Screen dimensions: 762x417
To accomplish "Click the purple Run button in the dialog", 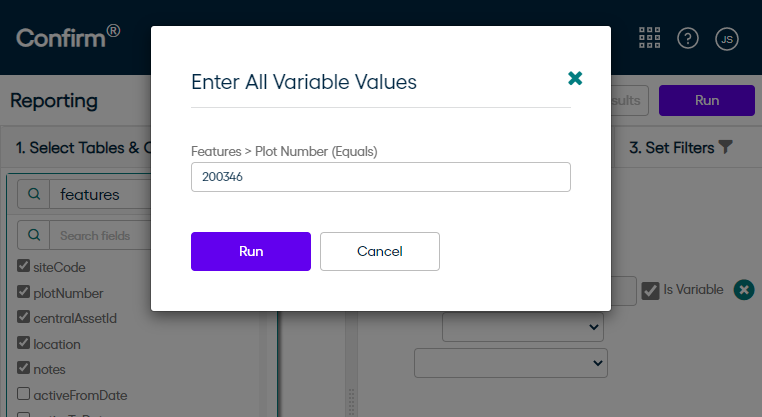I will (x=251, y=251).
